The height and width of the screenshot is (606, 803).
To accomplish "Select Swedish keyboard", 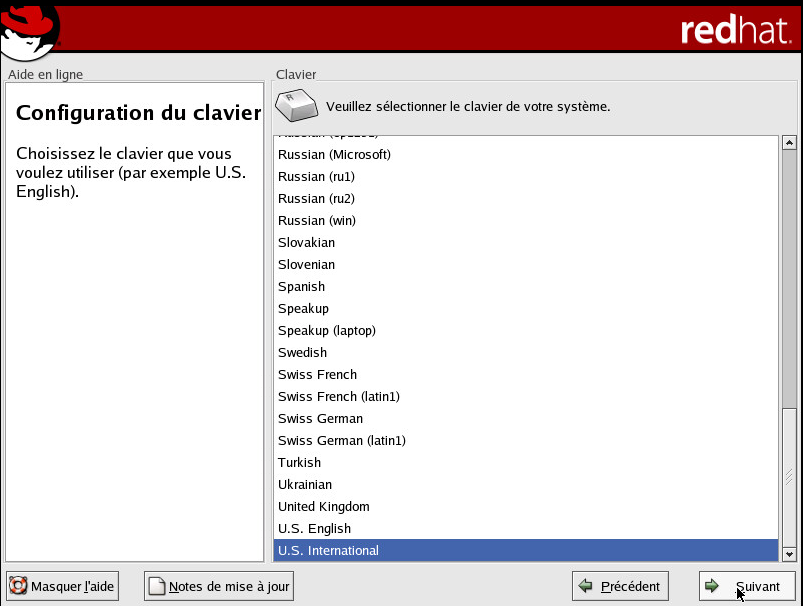I will point(526,353).
